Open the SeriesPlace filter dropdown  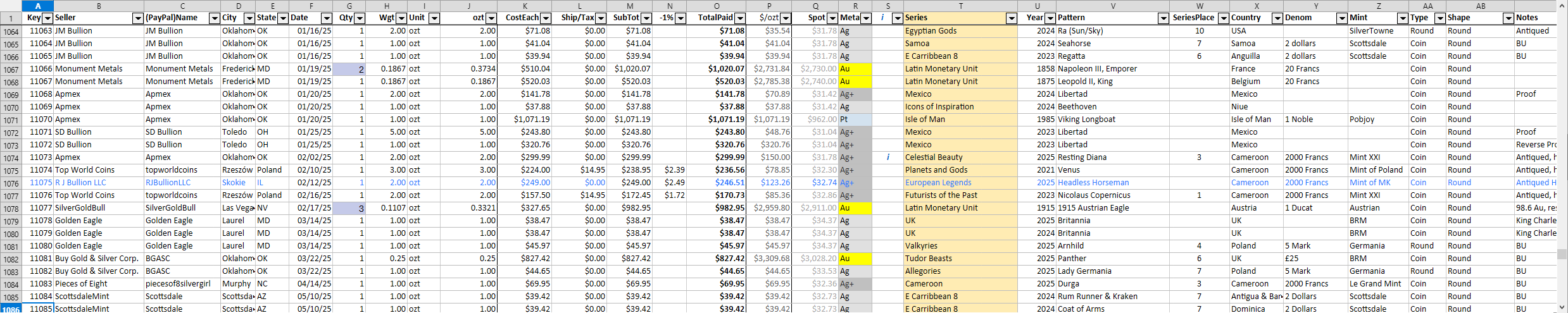pyautogui.click(x=1224, y=18)
